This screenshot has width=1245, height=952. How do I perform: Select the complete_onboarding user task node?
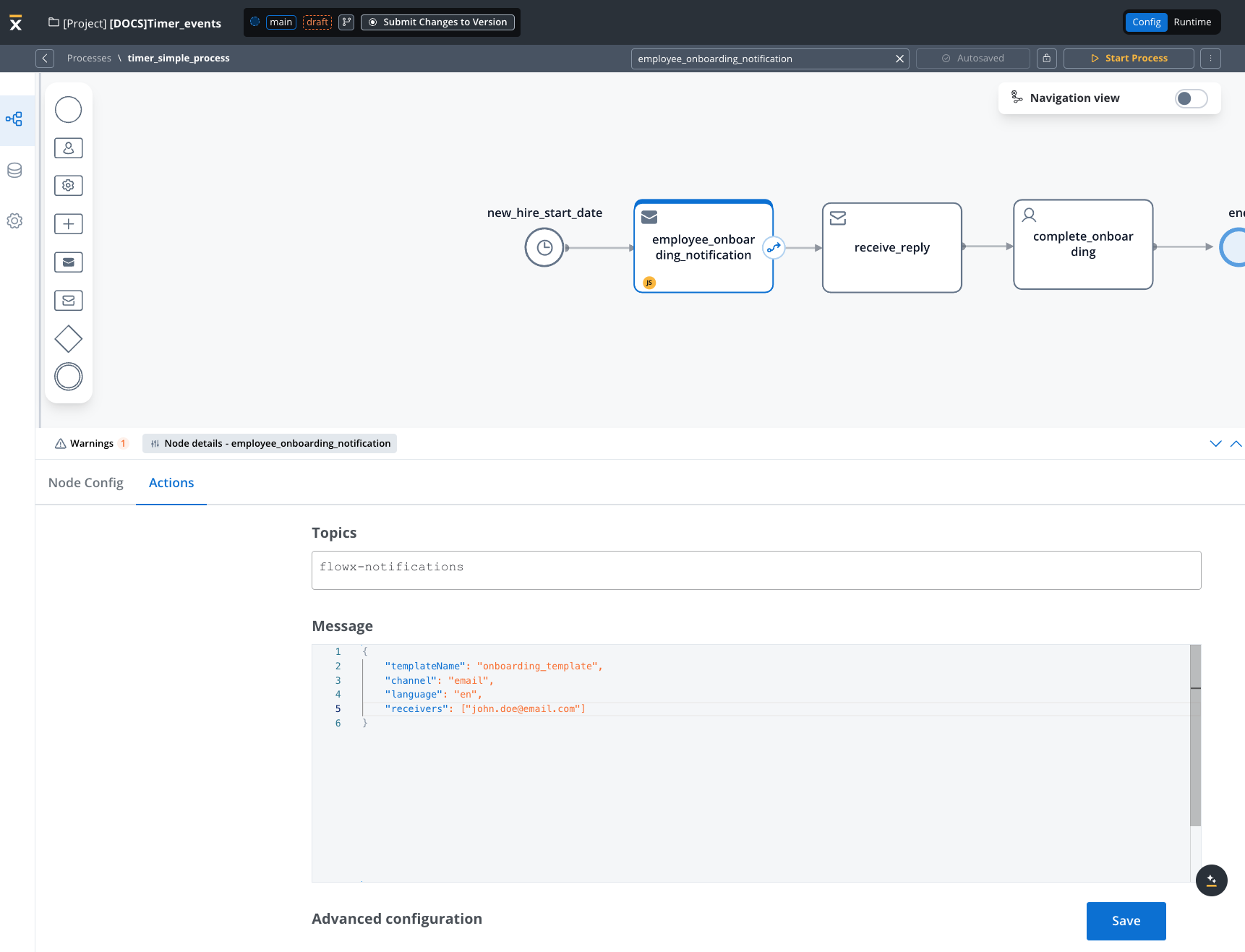pos(1083,244)
